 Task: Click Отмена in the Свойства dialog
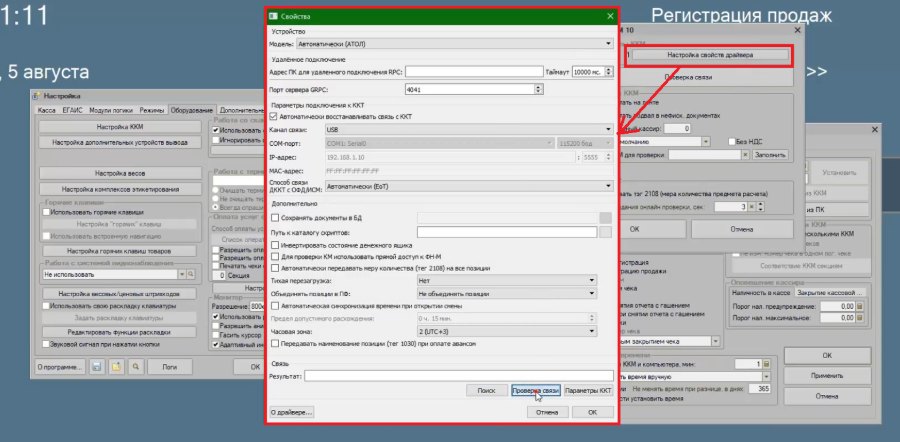coord(547,412)
